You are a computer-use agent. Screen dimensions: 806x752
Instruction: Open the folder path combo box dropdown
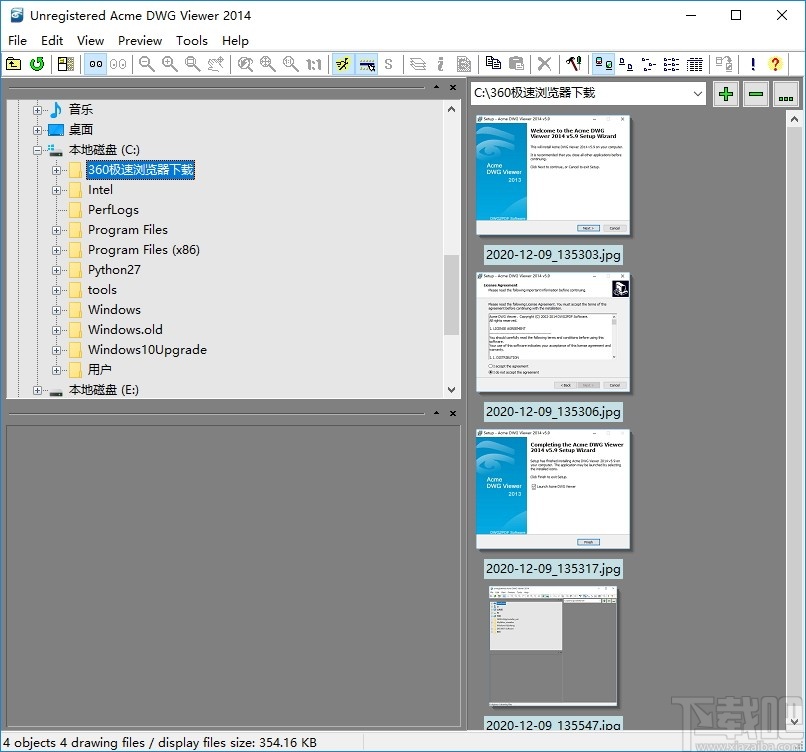[696, 93]
